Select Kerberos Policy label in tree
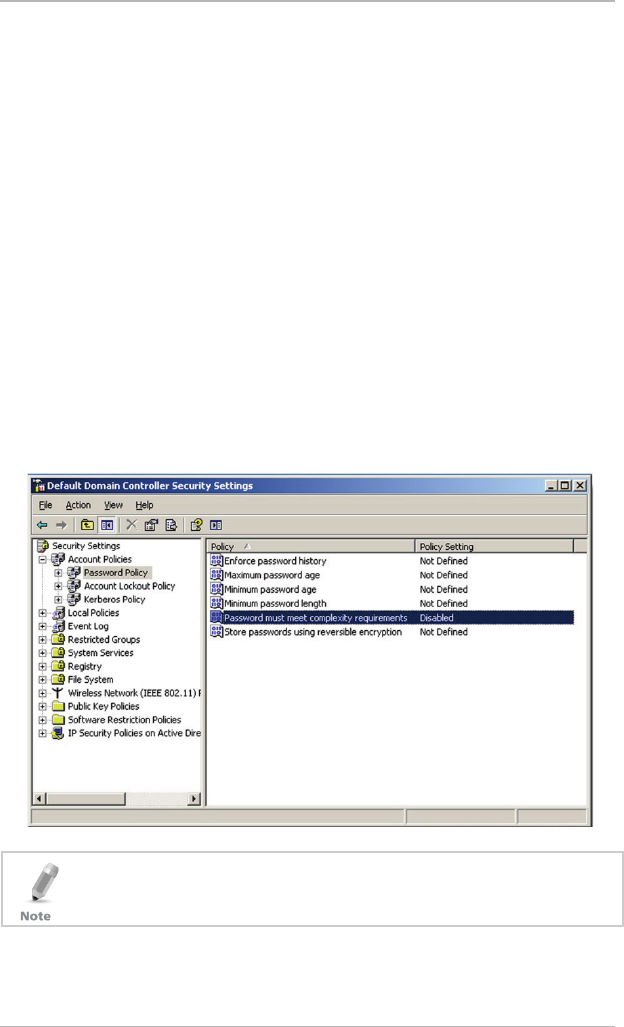Viewport: 624px width, 1027px height. (115, 599)
